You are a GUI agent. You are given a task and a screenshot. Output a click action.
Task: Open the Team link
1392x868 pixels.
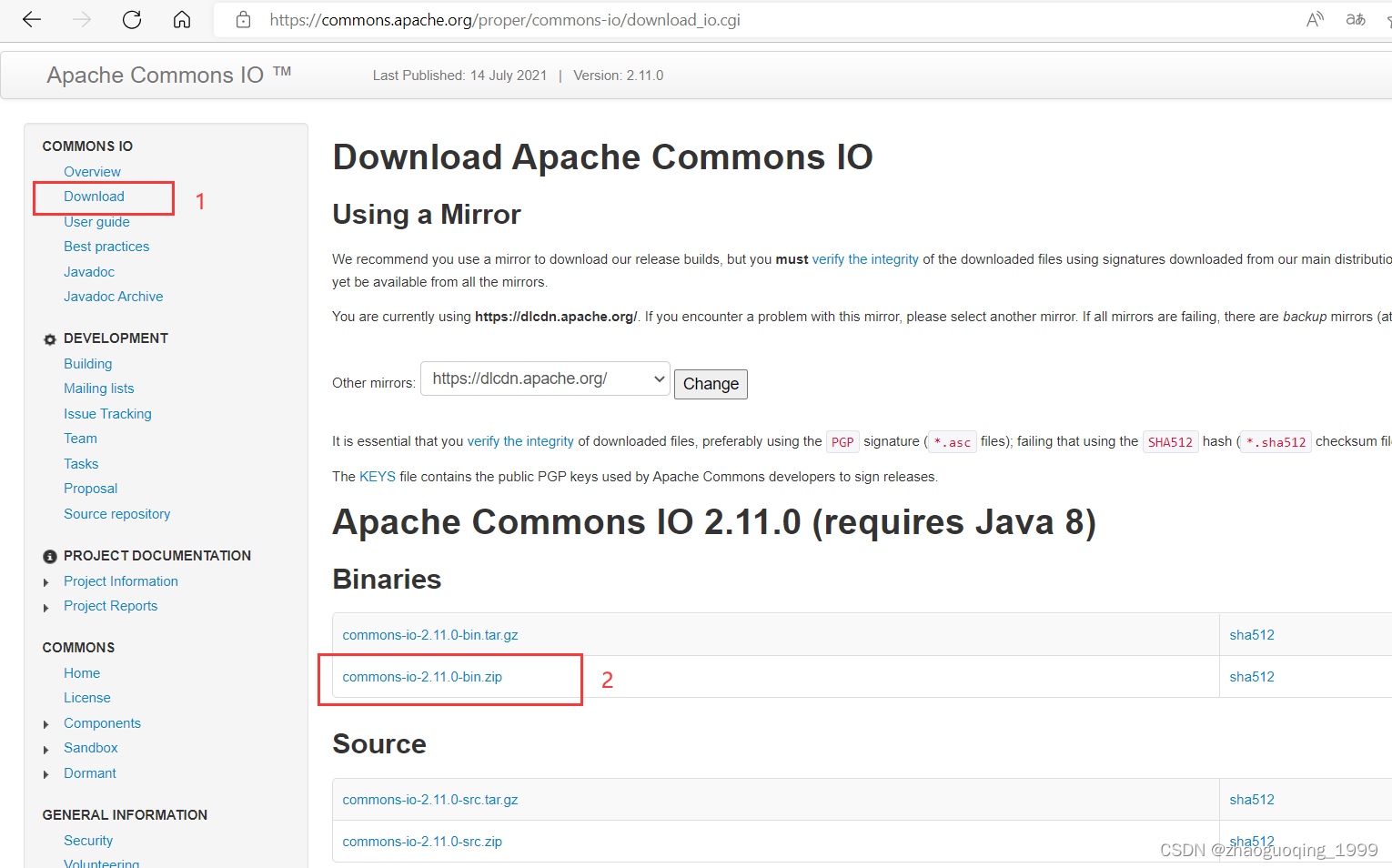[80, 439]
